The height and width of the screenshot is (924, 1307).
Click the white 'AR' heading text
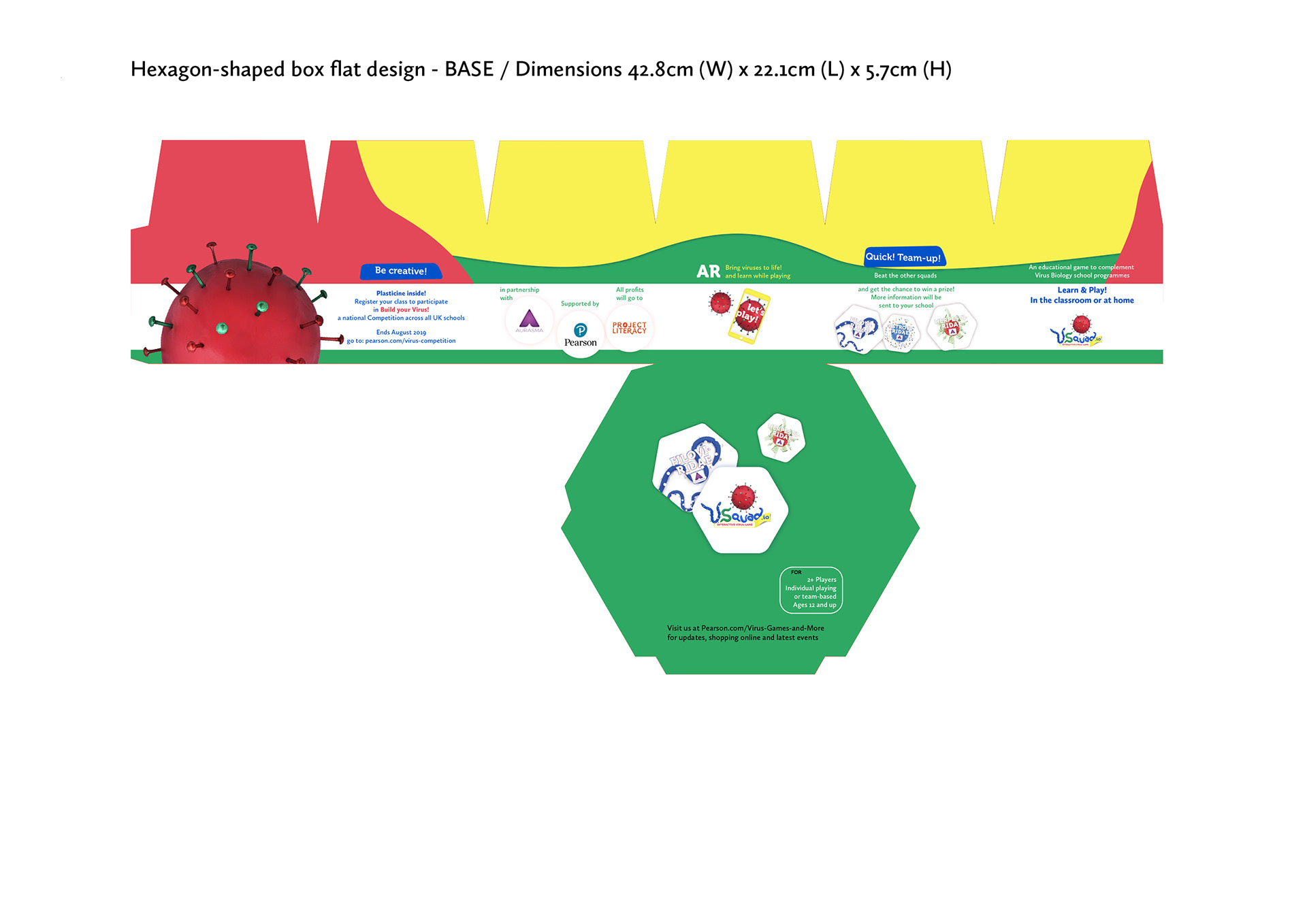click(708, 271)
